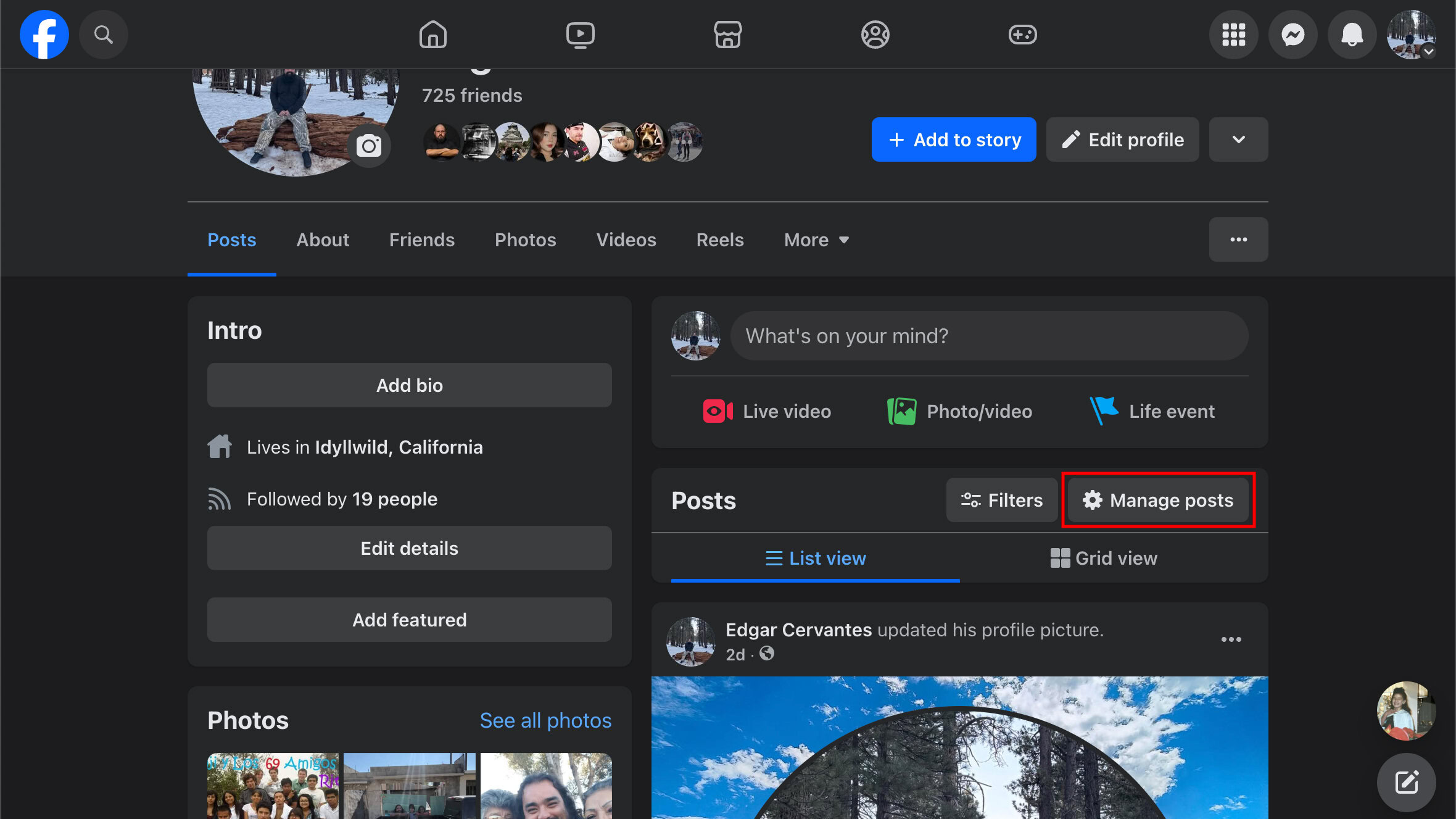Viewport: 1456px width, 819px height.
Task: Expand the chevron next to Edit profile
Action: (x=1238, y=139)
